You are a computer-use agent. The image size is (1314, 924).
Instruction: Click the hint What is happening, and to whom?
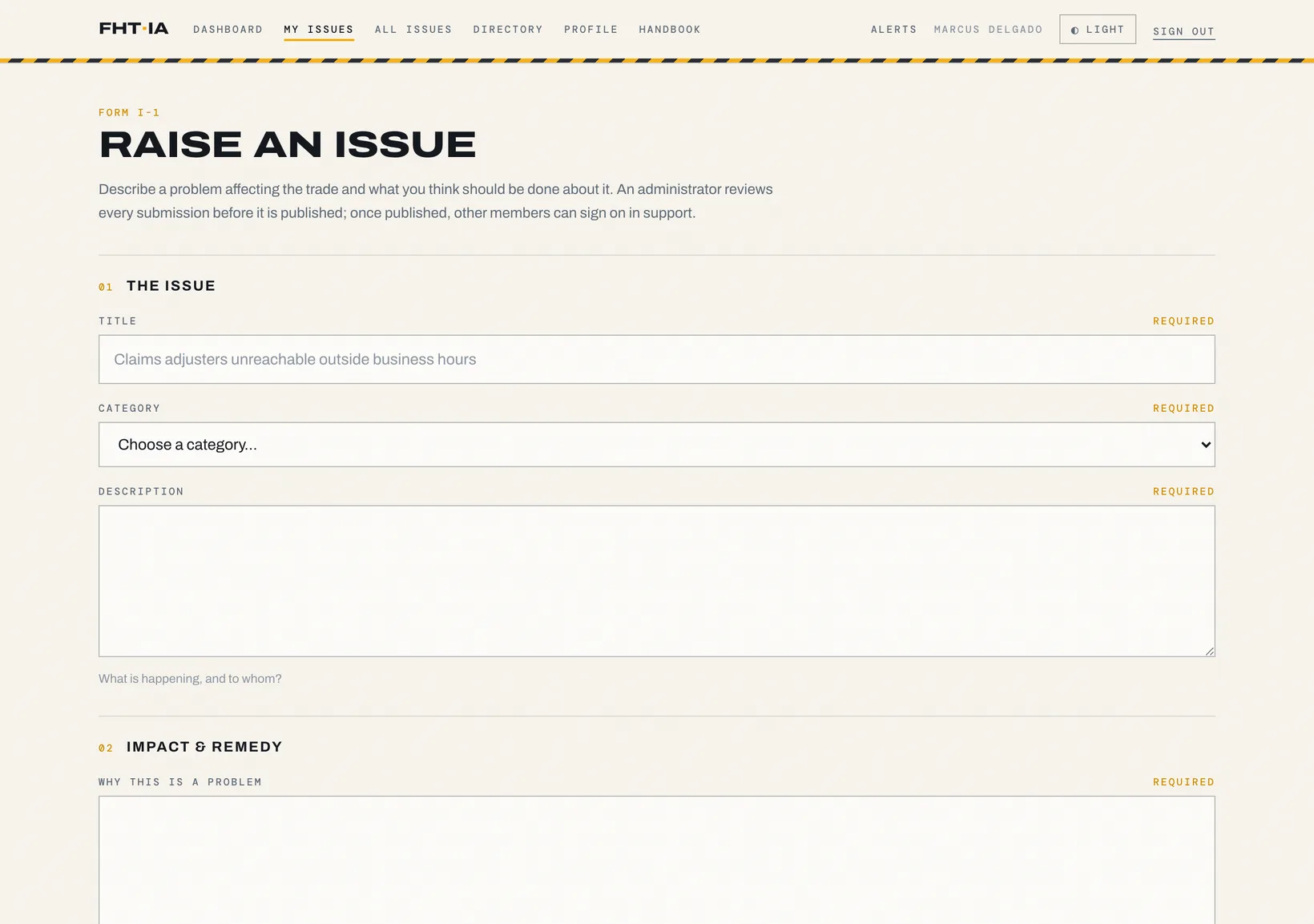pyautogui.click(x=190, y=679)
